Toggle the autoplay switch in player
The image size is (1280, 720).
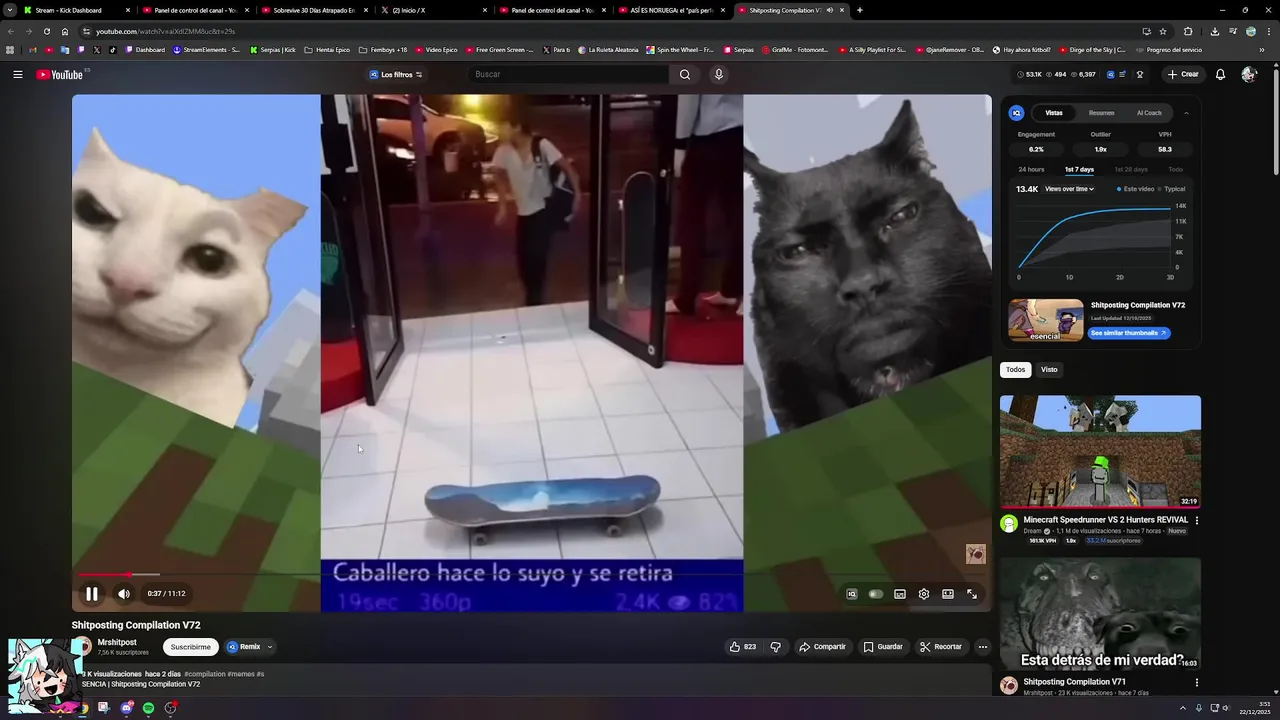point(876,594)
